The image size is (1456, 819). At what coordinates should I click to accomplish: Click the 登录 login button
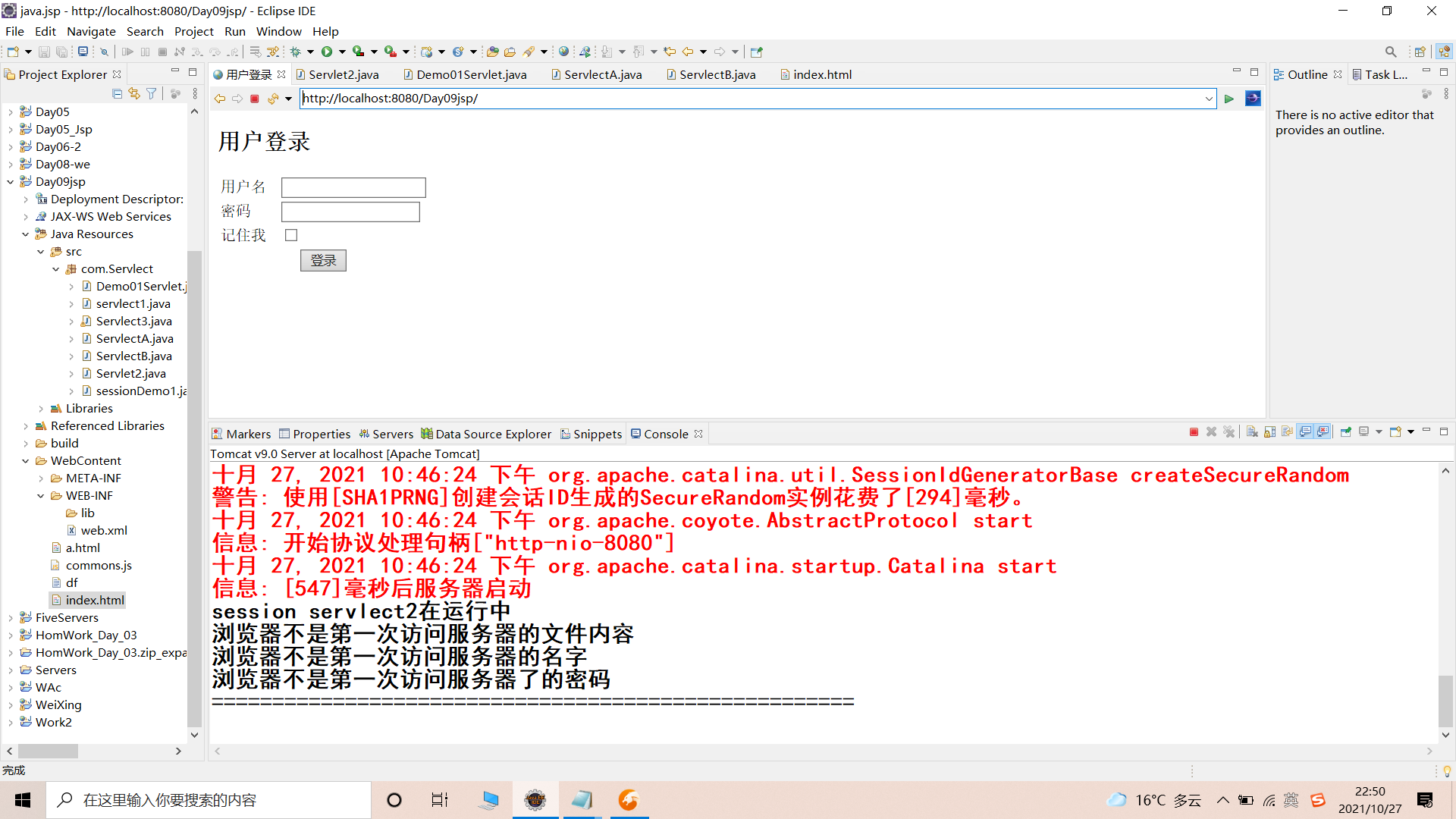[323, 260]
